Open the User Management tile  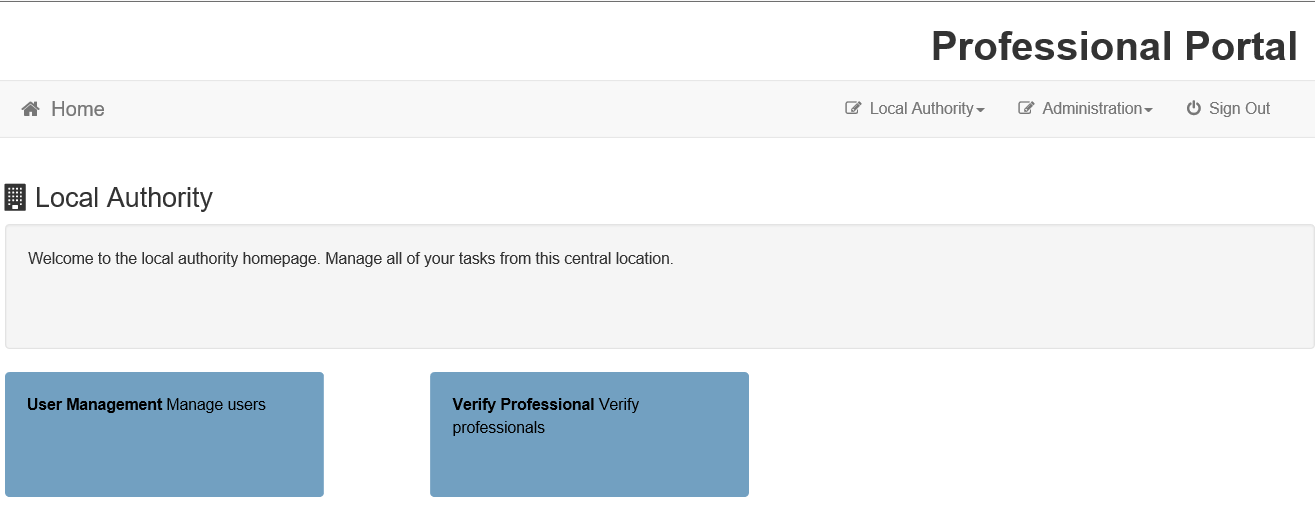pyautogui.click(x=164, y=434)
